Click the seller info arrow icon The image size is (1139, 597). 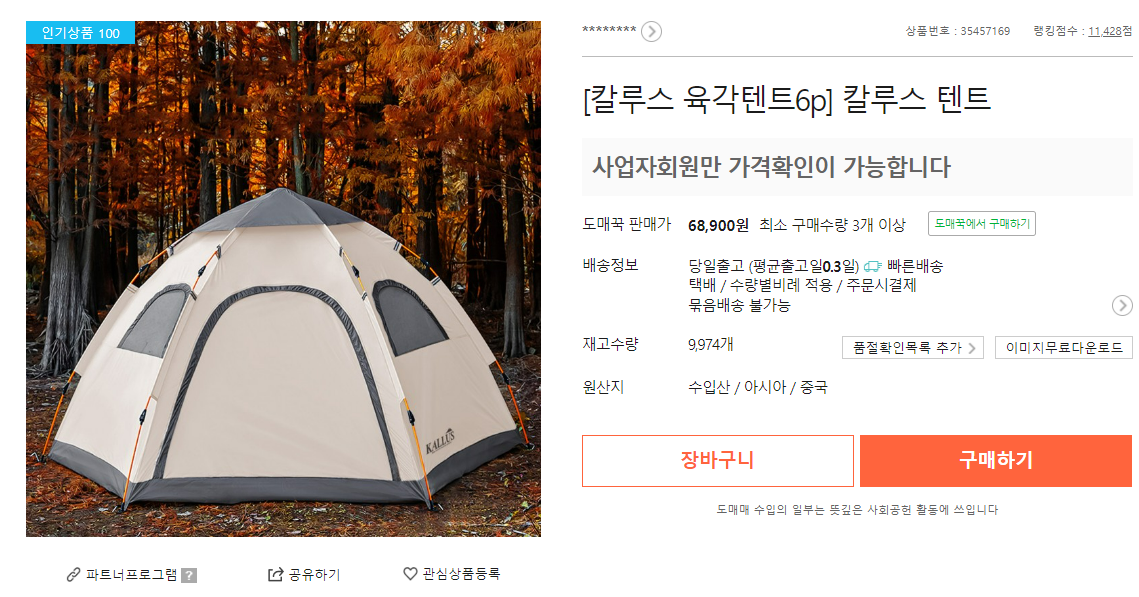(652, 32)
